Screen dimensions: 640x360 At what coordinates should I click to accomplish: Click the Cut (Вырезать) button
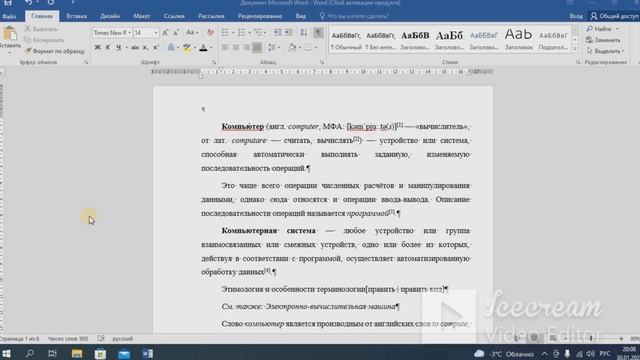[40, 29]
